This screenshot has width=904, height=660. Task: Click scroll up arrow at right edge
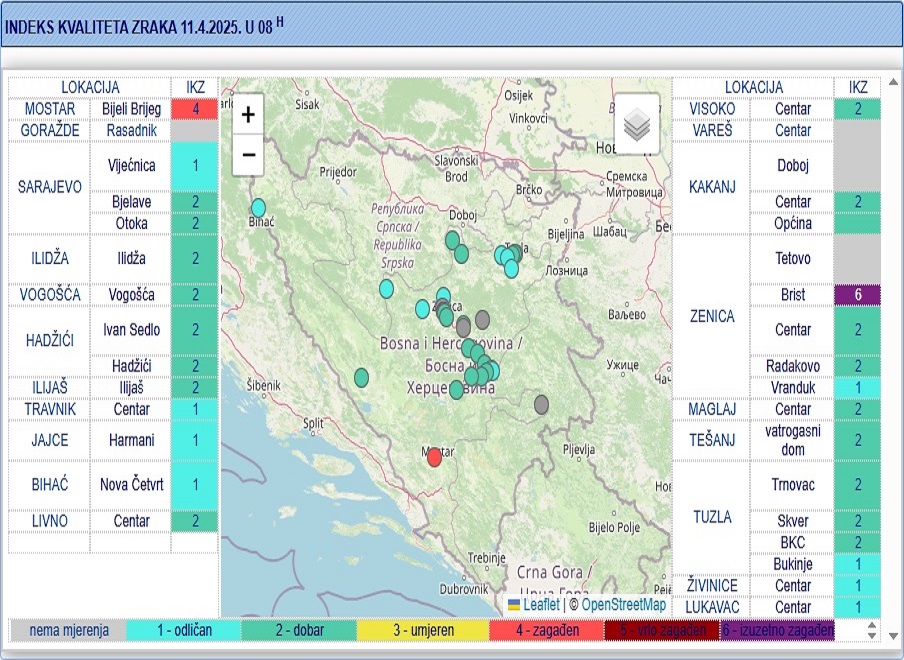tap(893, 82)
